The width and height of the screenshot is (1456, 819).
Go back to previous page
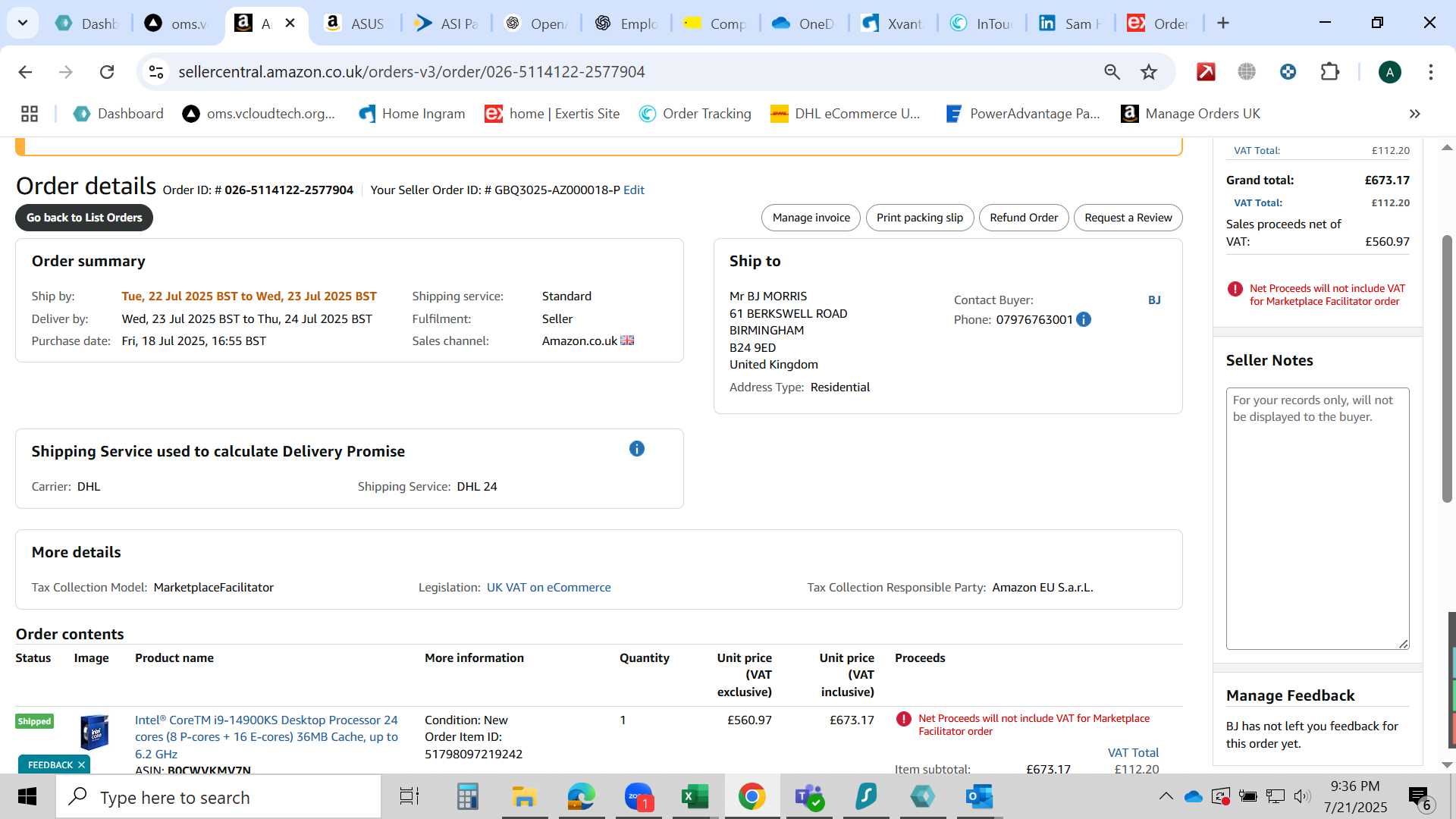click(x=25, y=72)
